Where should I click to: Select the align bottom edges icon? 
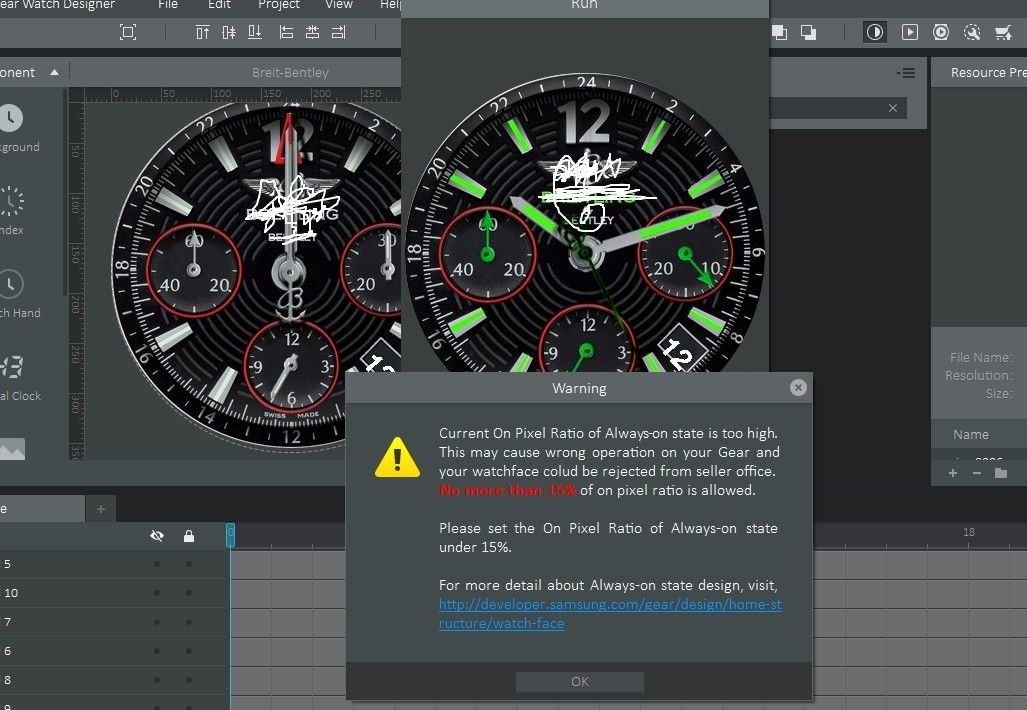[255, 32]
